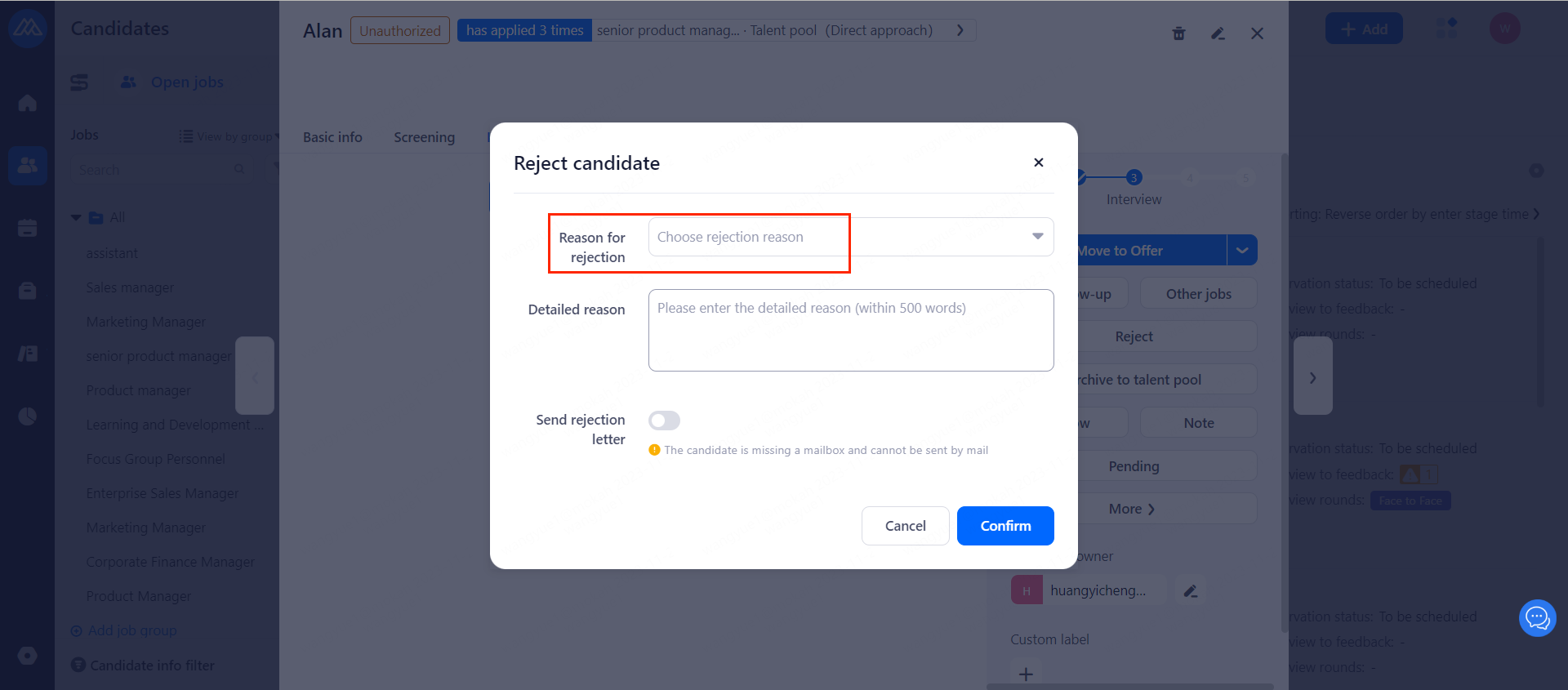The width and height of the screenshot is (1568, 690).
Task: Toggle the Send rejection letter switch
Action: click(x=664, y=421)
